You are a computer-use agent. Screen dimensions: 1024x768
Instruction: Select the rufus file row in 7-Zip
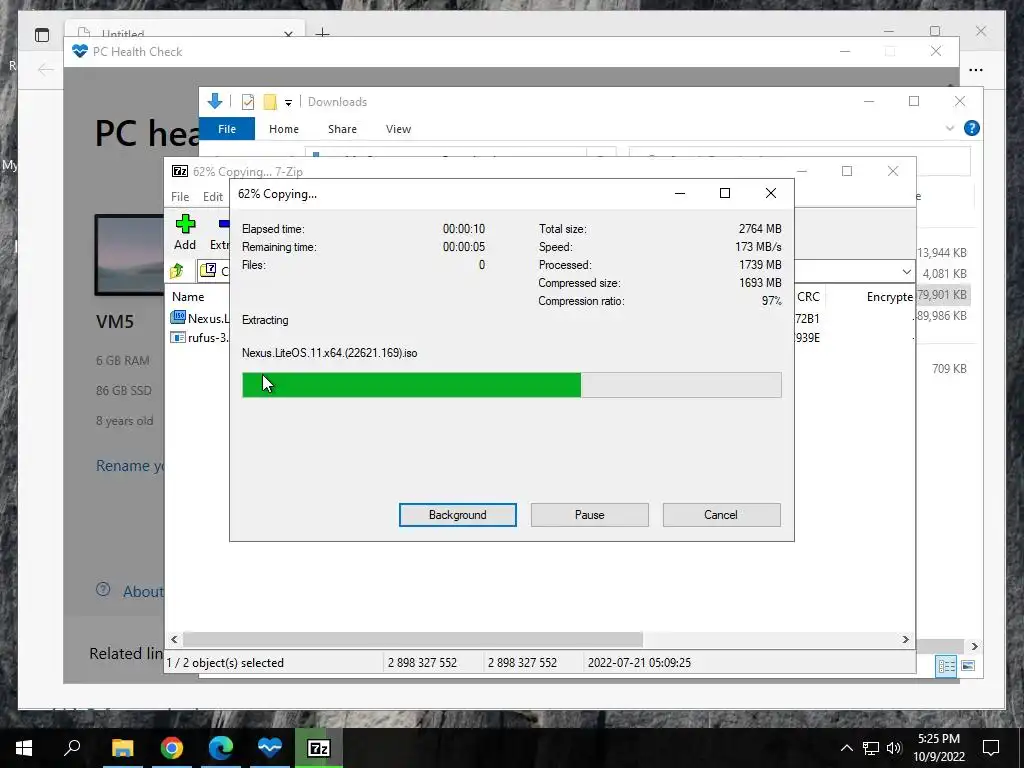[x=200, y=338]
